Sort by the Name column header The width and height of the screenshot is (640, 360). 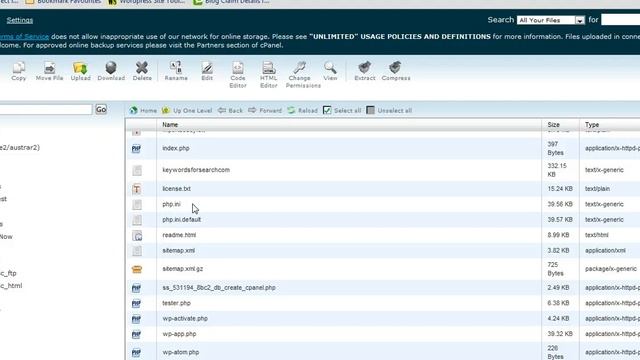pos(170,124)
